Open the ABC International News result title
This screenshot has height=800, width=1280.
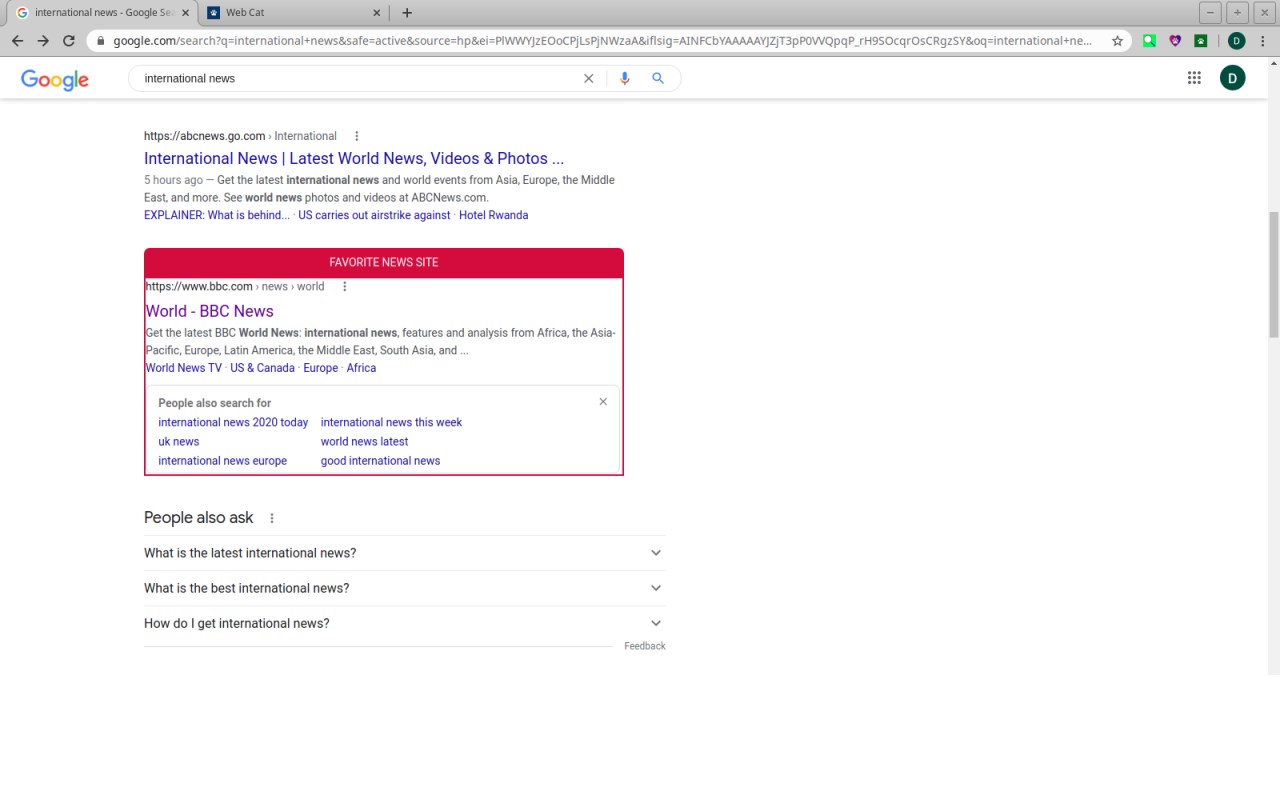click(354, 158)
